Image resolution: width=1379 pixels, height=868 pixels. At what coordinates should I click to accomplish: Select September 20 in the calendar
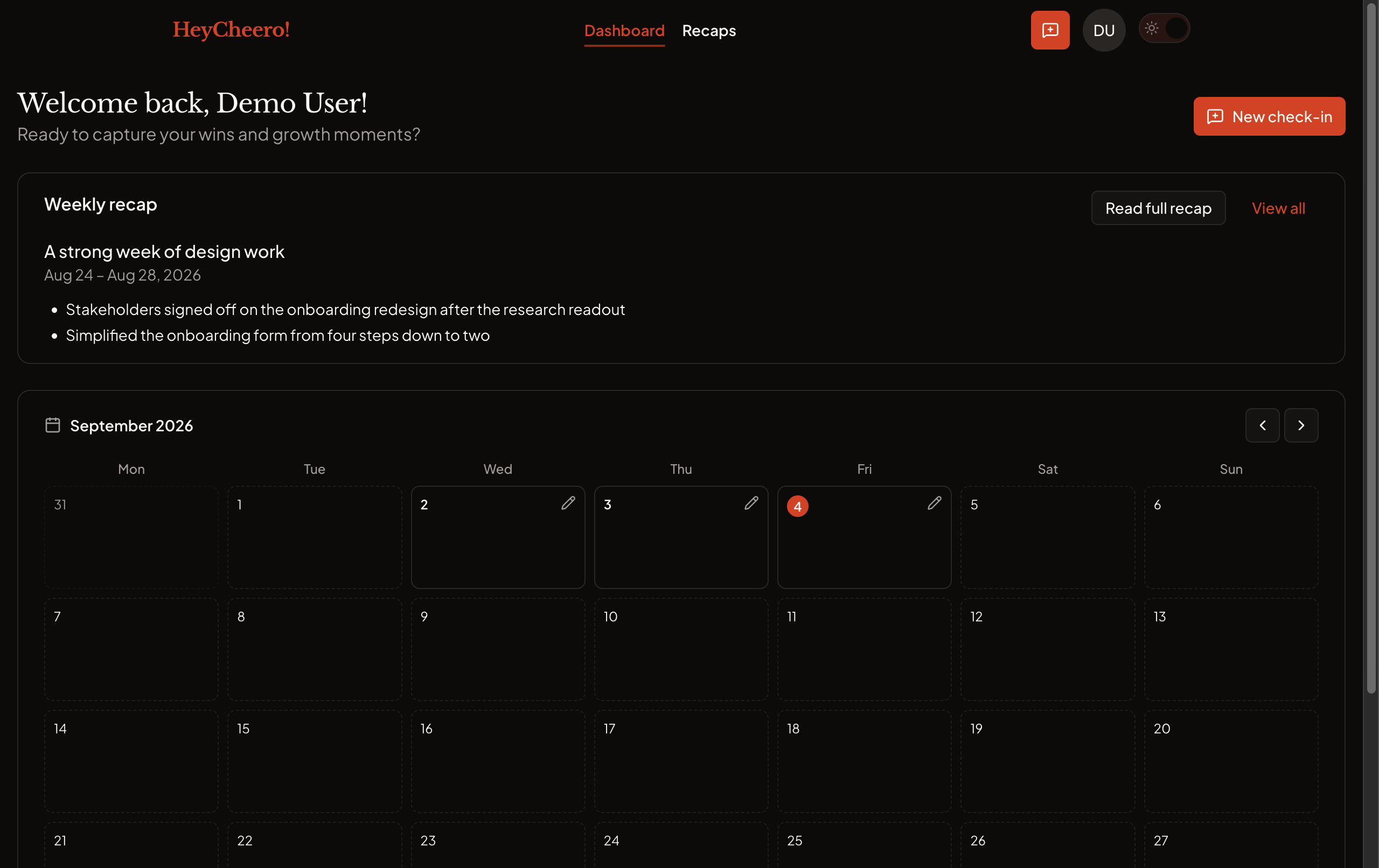pyautogui.click(x=1231, y=761)
